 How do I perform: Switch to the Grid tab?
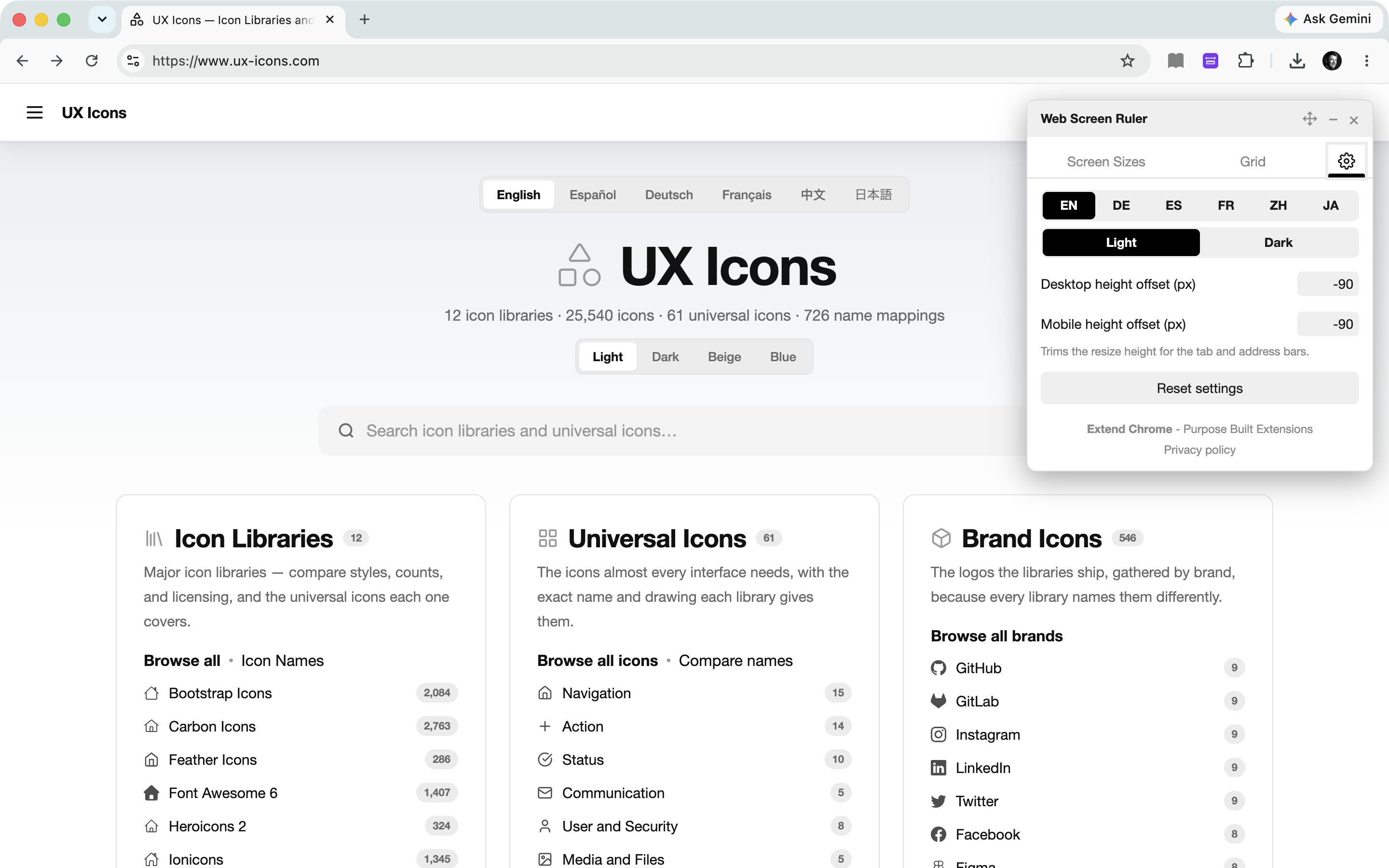[1253, 162]
